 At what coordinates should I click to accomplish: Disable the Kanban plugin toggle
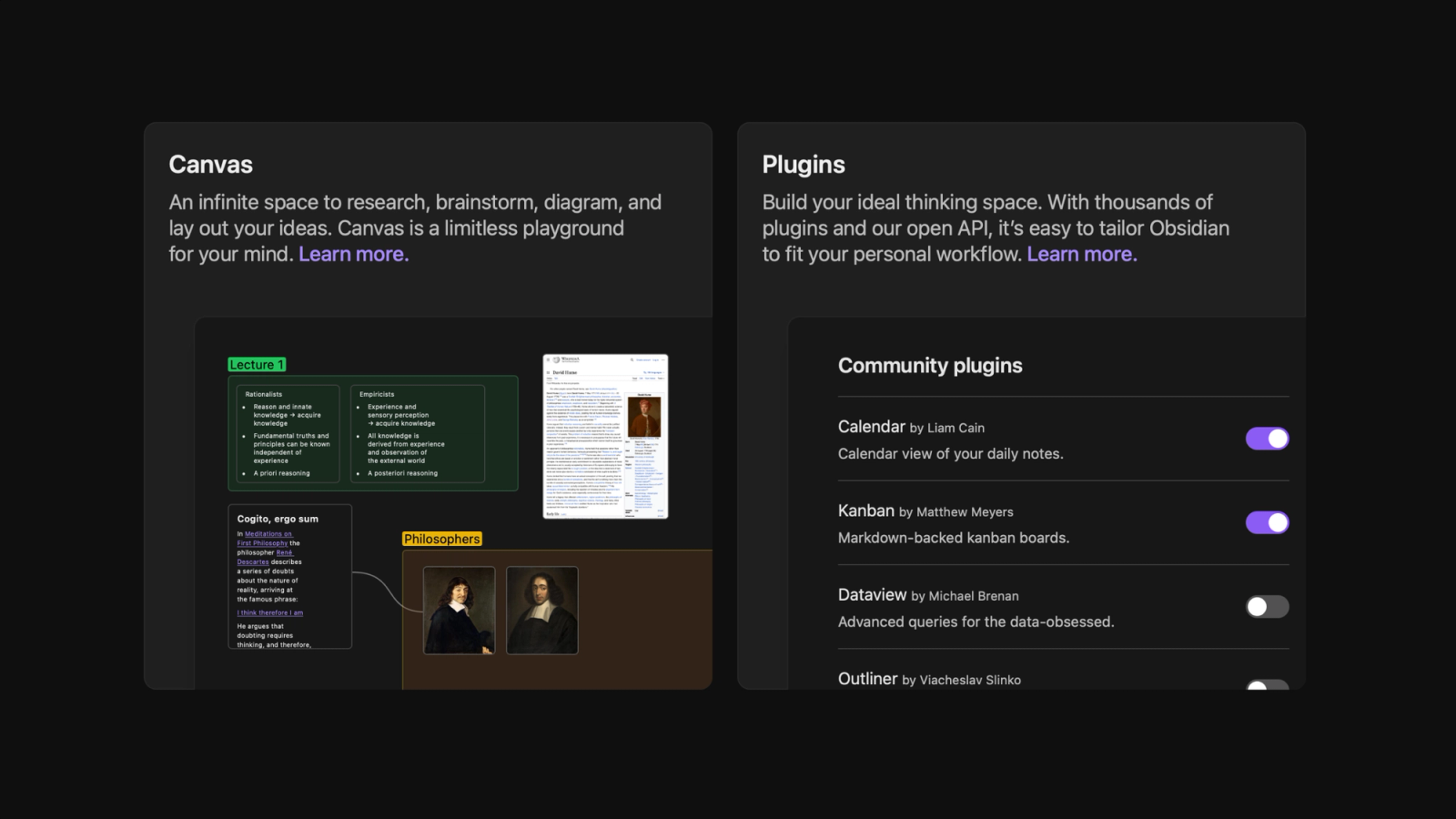[x=1267, y=522]
